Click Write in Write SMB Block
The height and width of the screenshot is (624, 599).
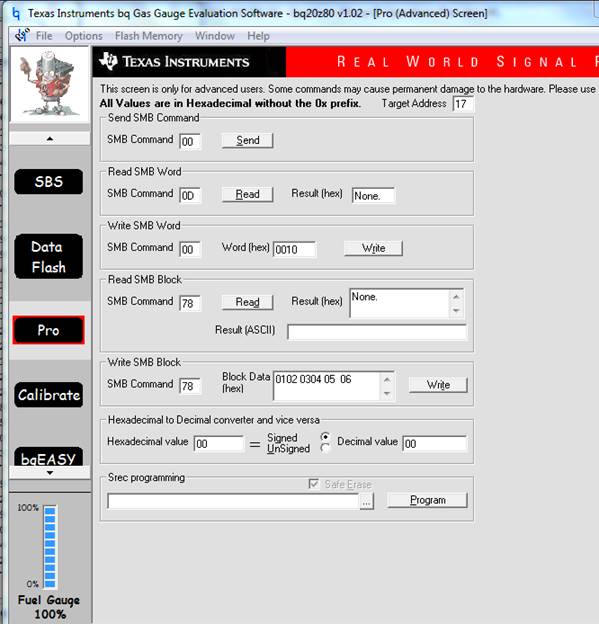click(438, 385)
